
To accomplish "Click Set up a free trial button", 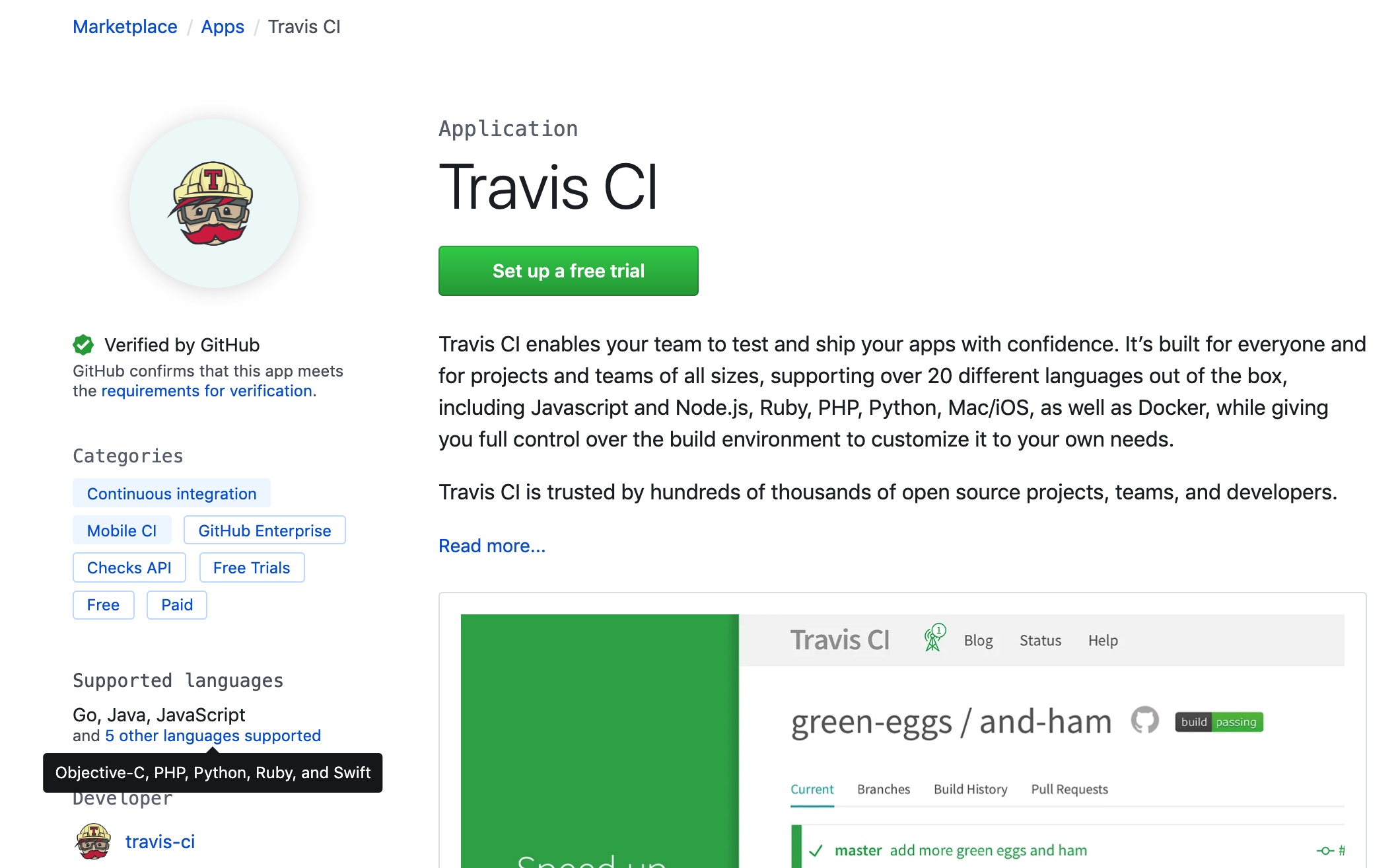I will tap(568, 270).
